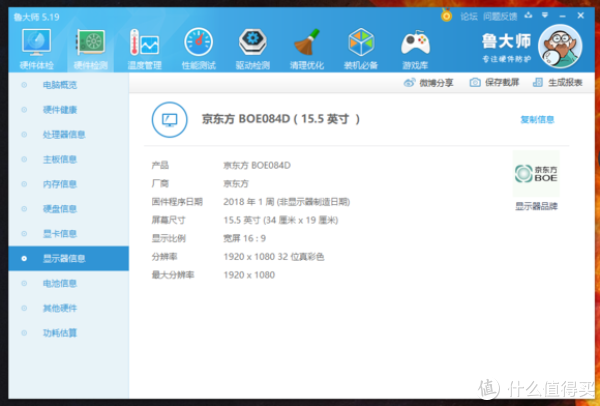The width and height of the screenshot is (600, 406).
Task: Select 电脑概览 in the sidebar
Action: click(x=68, y=85)
